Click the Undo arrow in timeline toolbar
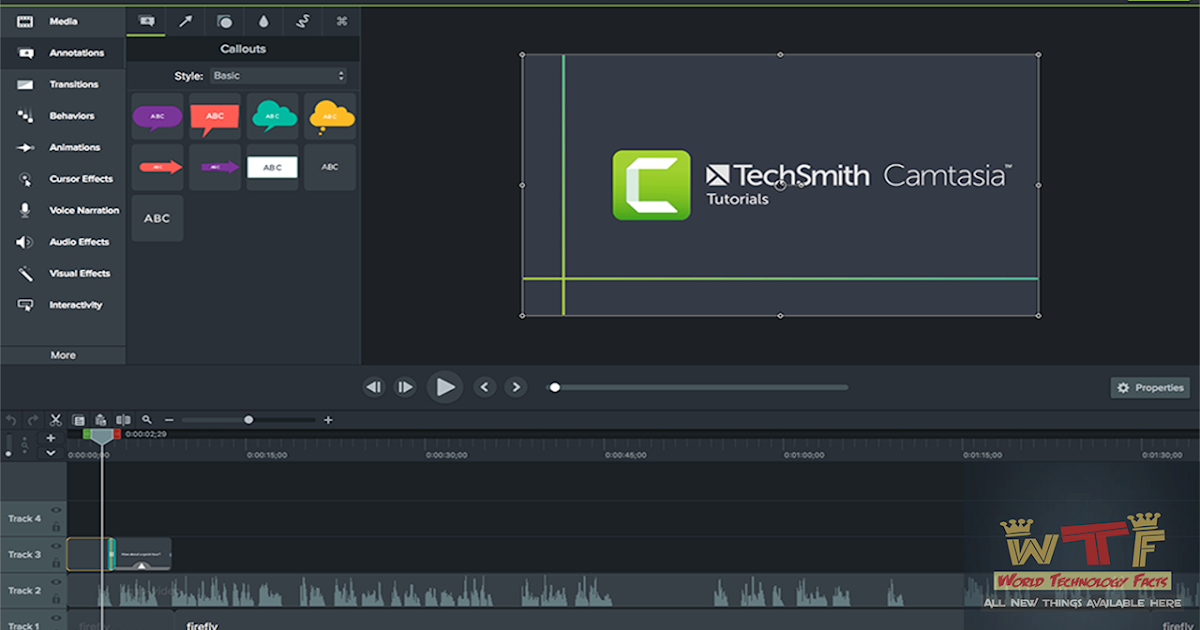 [x=11, y=420]
